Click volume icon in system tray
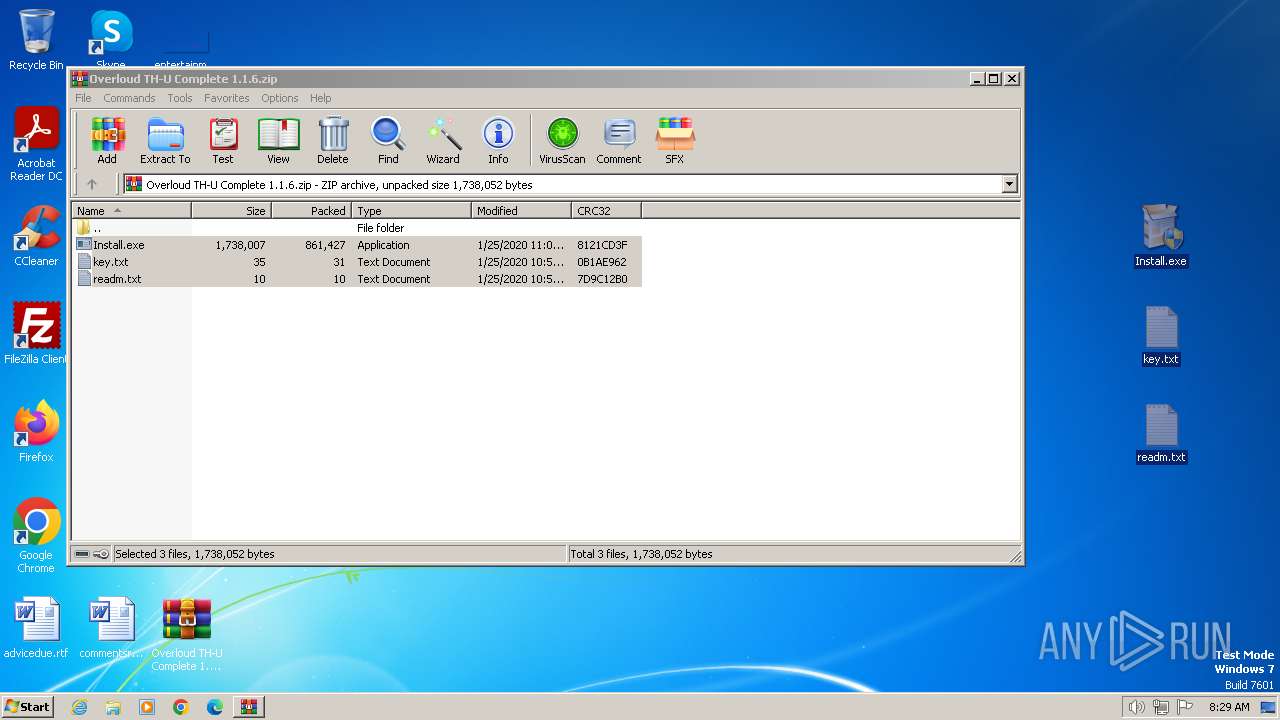The image size is (1280, 720). pyautogui.click(x=1136, y=707)
